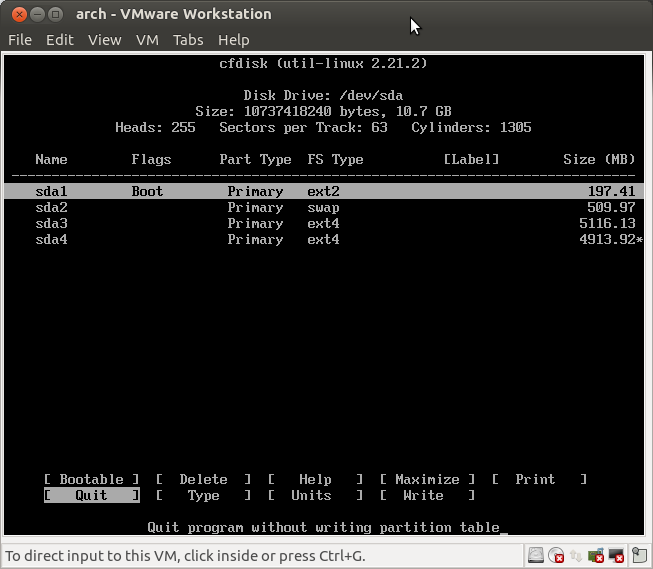Click the quit program hint message
Image resolution: width=653 pixels, height=569 pixels.
[x=323, y=527]
